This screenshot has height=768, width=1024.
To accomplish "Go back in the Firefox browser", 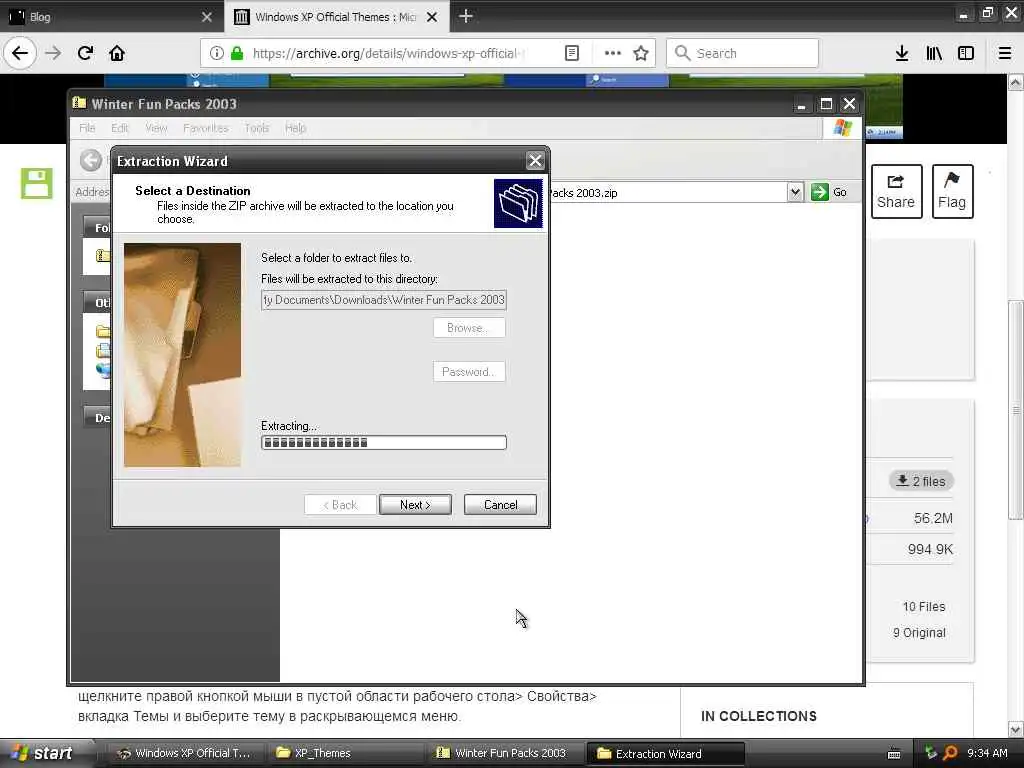I will tap(20, 53).
